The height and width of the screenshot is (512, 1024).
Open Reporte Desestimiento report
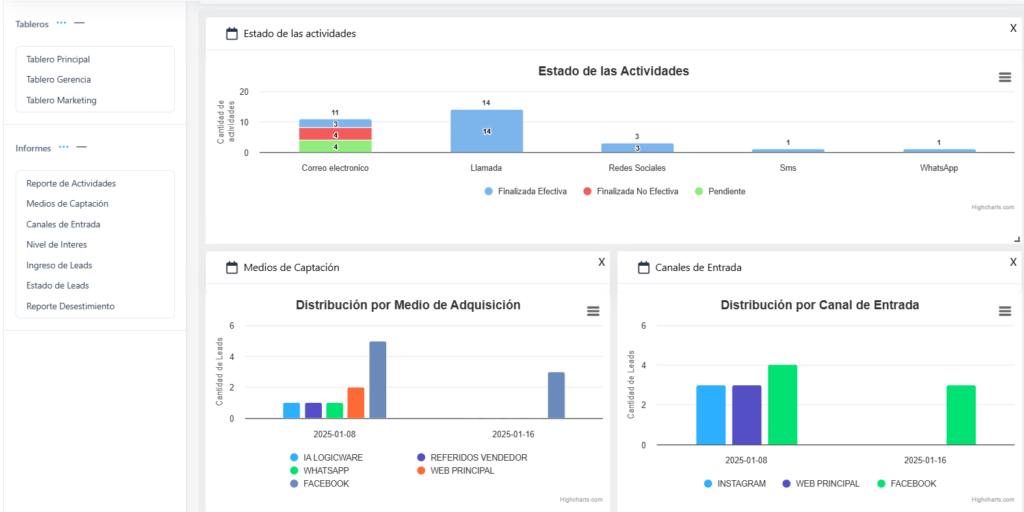(71, 306)
